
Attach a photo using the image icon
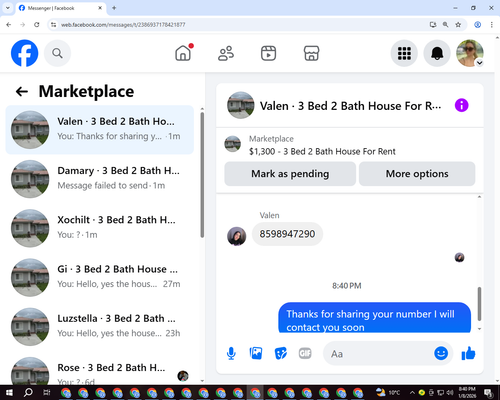(256, 353)
